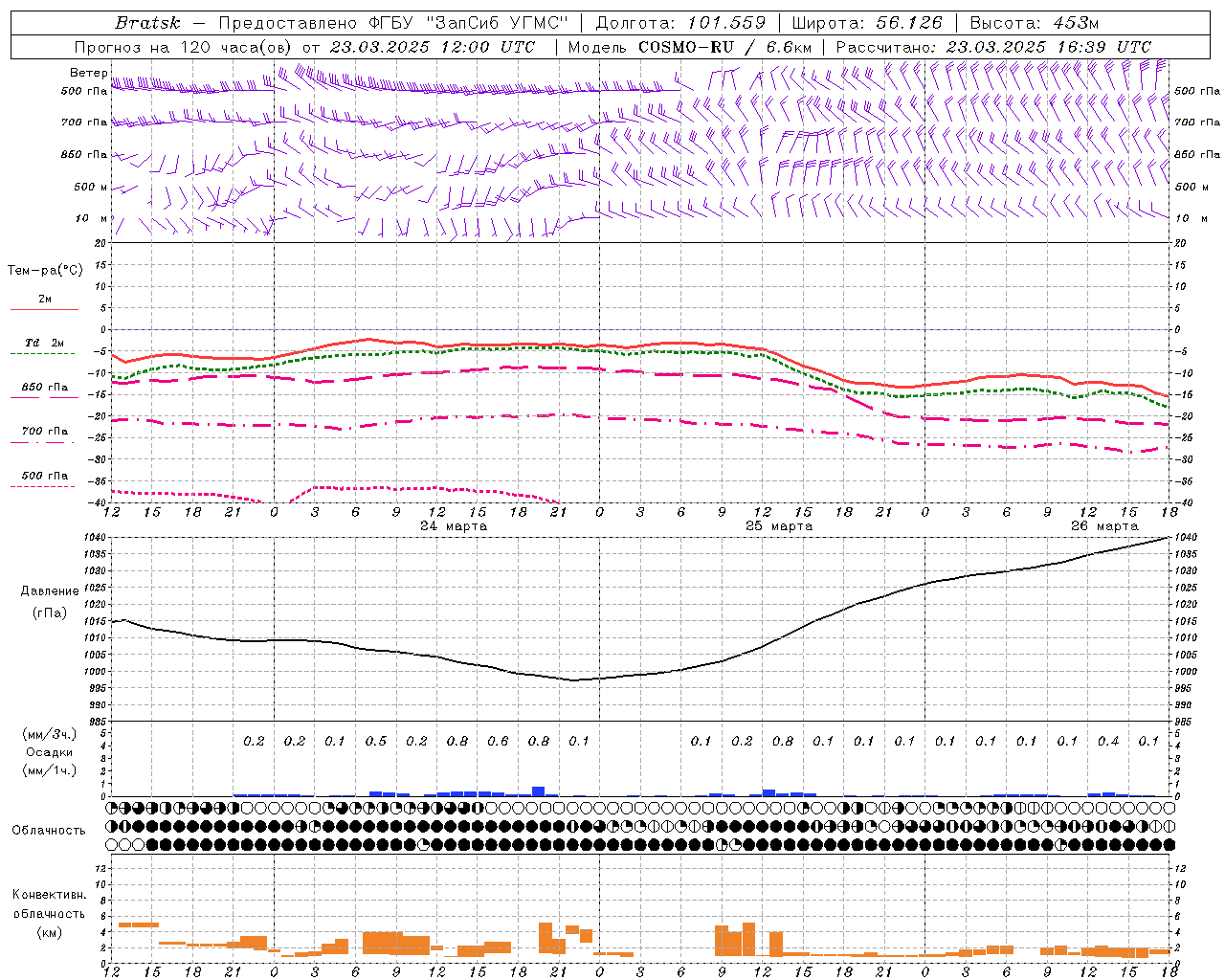
Task: Click the "2м" temperature legend entry
Action: (x=45, y=300)
